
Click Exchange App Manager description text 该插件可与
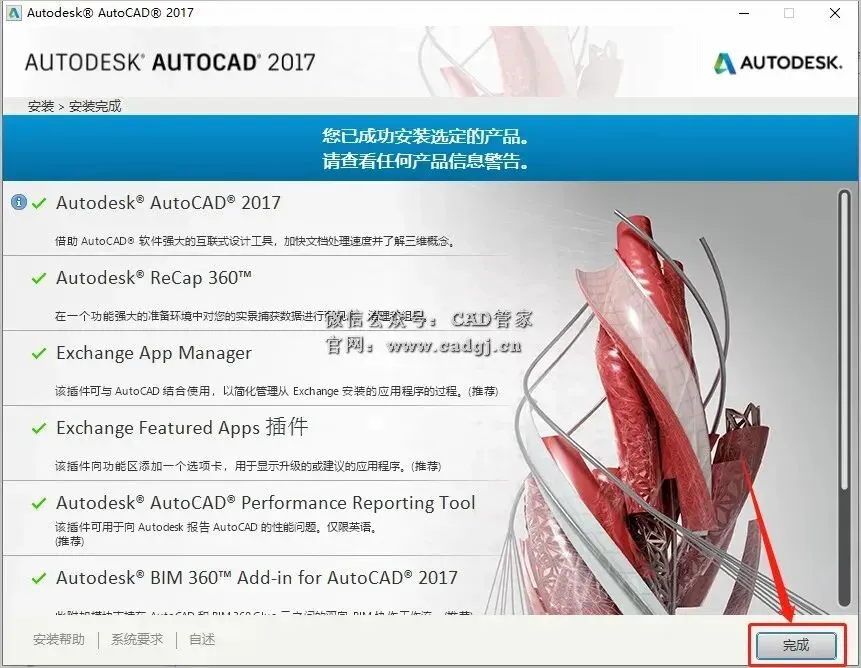tap(277, 391)
